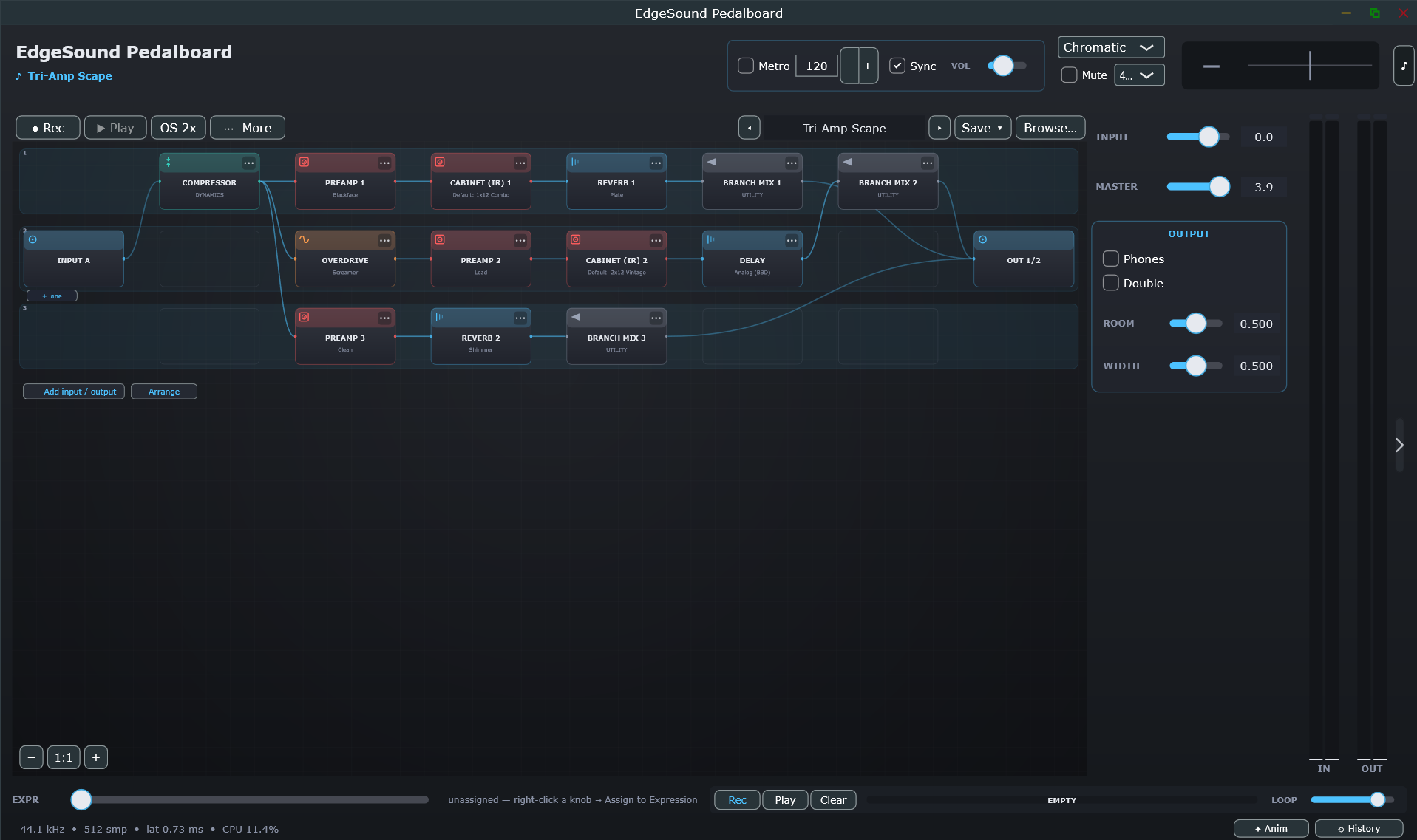
Task: Open Delay pedal's three-dot menu
Action: 792,240
